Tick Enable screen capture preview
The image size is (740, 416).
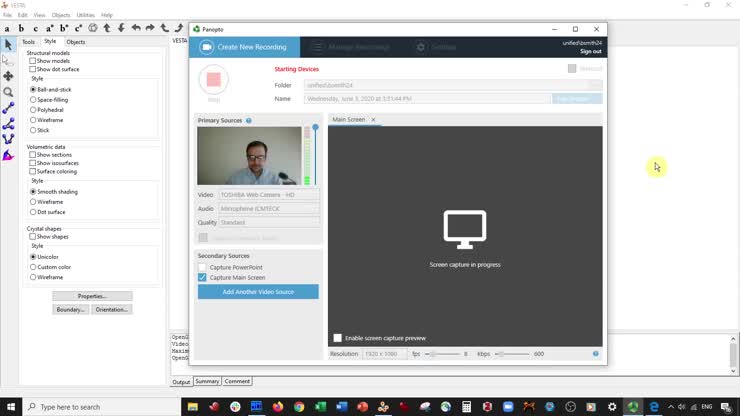pos(338,338)
